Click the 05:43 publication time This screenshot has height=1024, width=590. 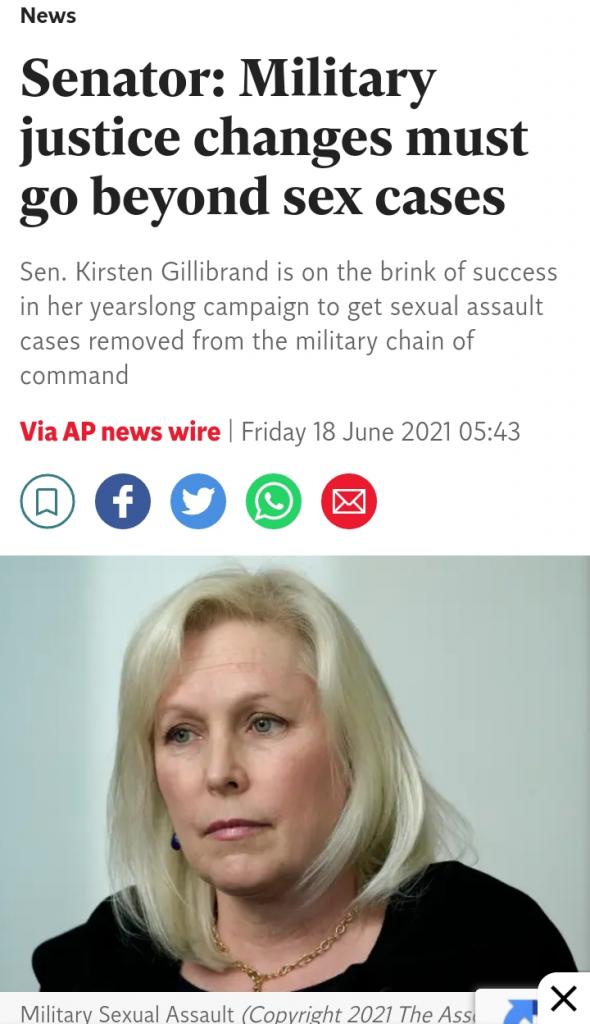489,432
